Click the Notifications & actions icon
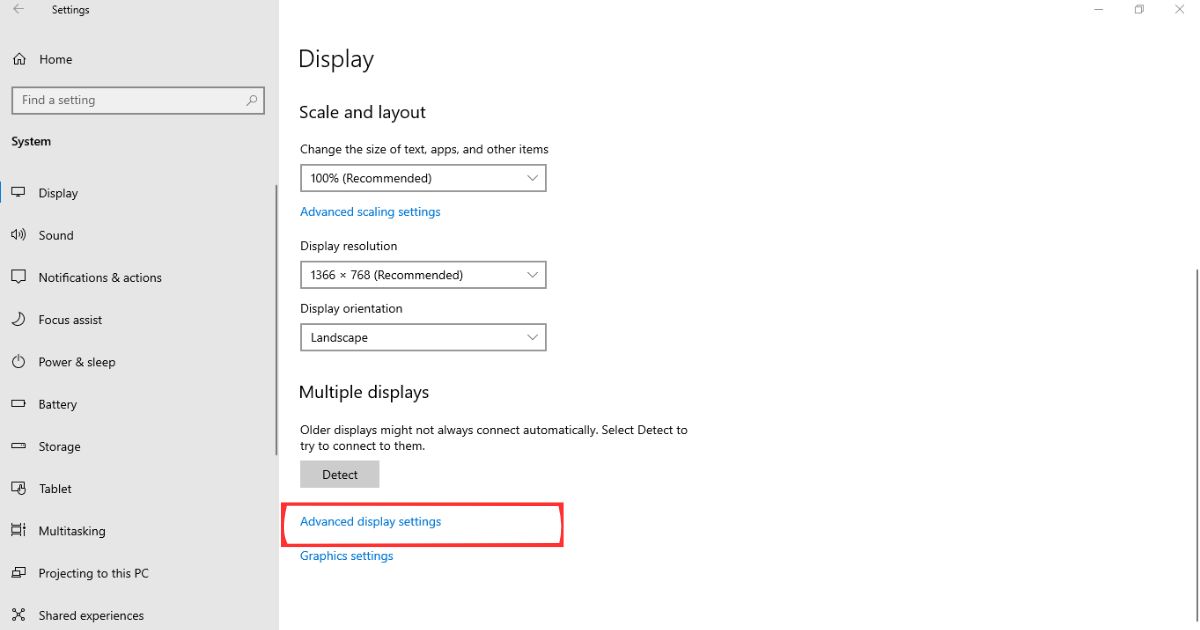This screenshot has width=1200, height=630. (18, 277)
